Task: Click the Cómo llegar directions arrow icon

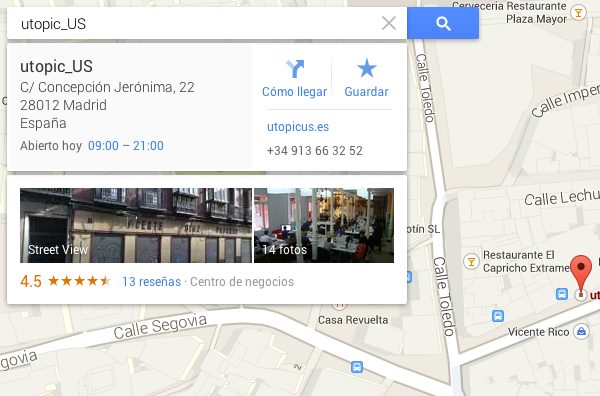Action: (x=295, y=68)
